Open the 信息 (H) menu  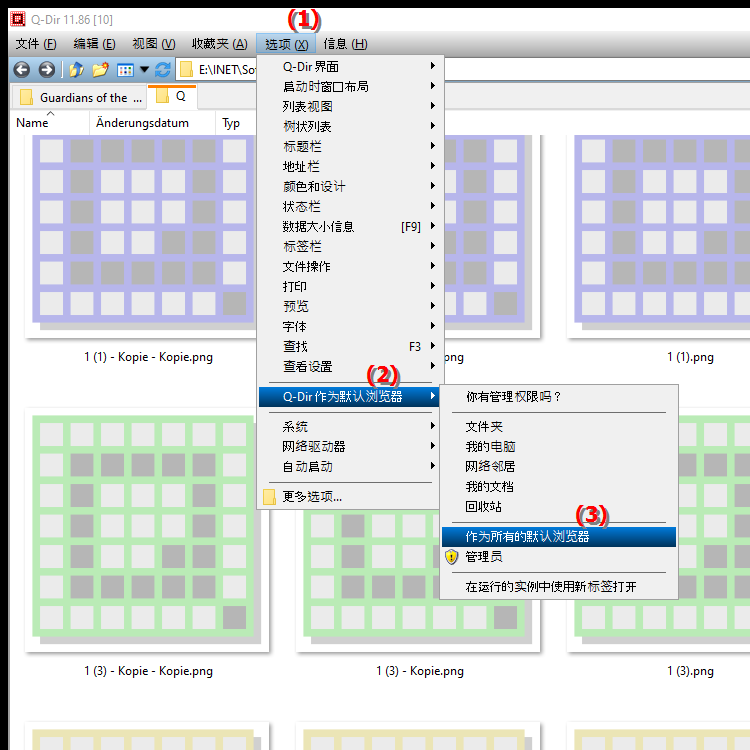[345, 44]
